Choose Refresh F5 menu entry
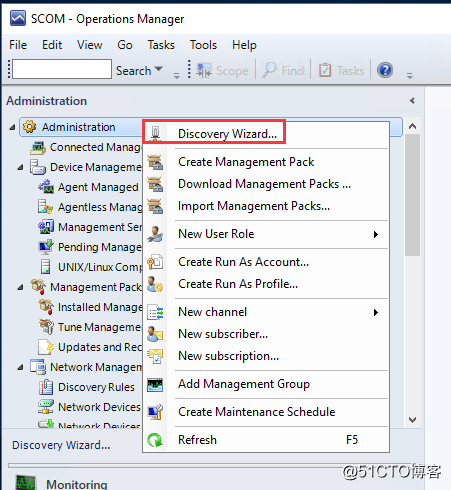Screen dimensions: 451x490 tap(266, 440)
